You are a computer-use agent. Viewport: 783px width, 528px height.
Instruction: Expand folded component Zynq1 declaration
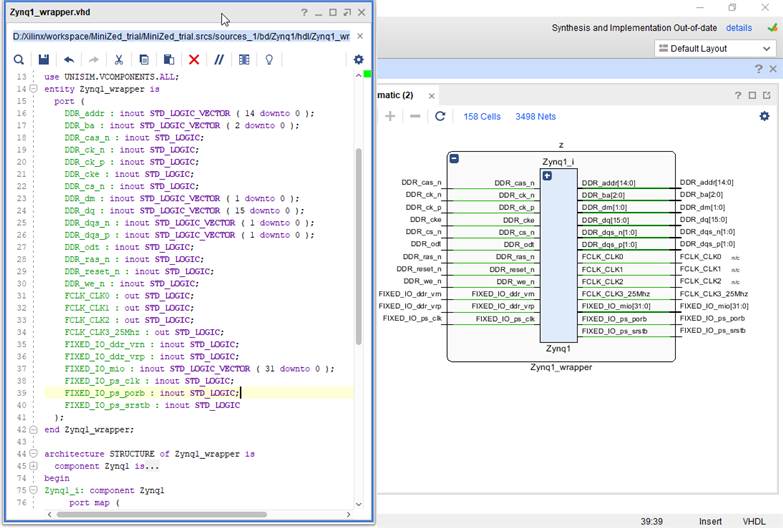click(x=33, y=466)
